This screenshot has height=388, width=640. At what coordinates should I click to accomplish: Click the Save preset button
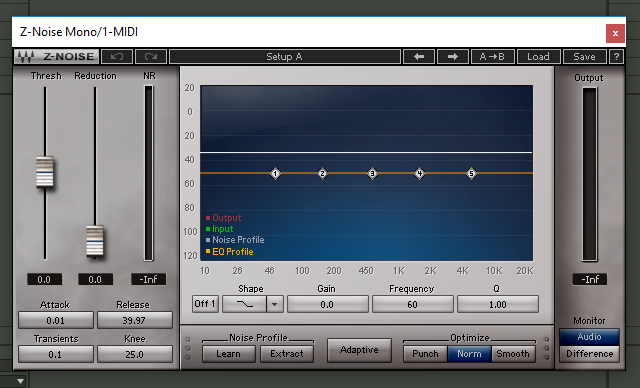584,57
